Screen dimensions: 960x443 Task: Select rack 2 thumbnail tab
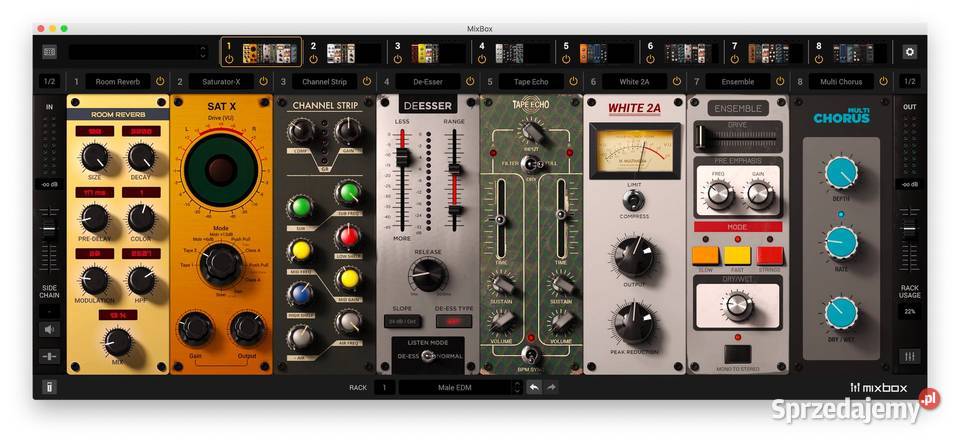(x=344, y=53)
